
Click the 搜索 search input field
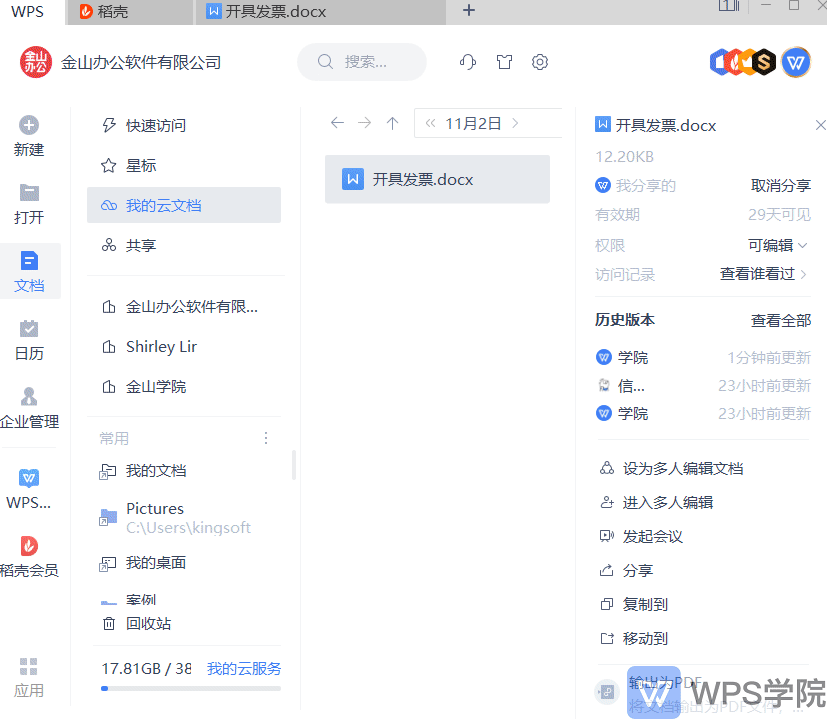point(362,62)
